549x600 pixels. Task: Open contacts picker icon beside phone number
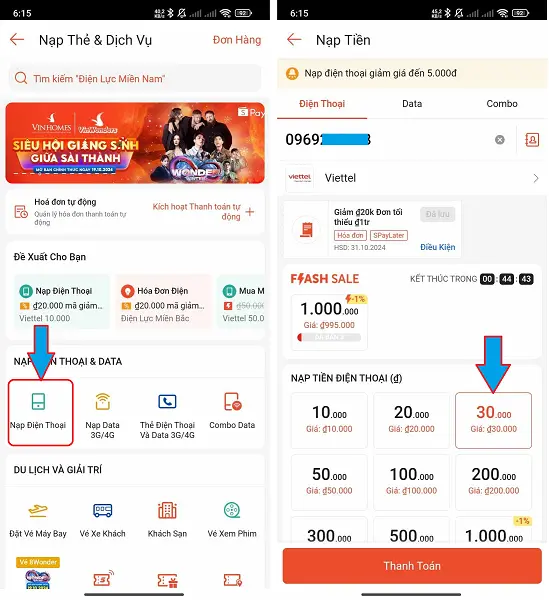point(532,140)
